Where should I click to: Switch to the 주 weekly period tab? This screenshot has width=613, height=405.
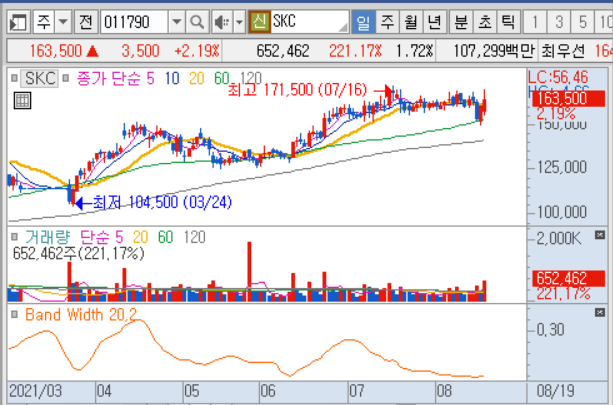click(x=387, y=22)
